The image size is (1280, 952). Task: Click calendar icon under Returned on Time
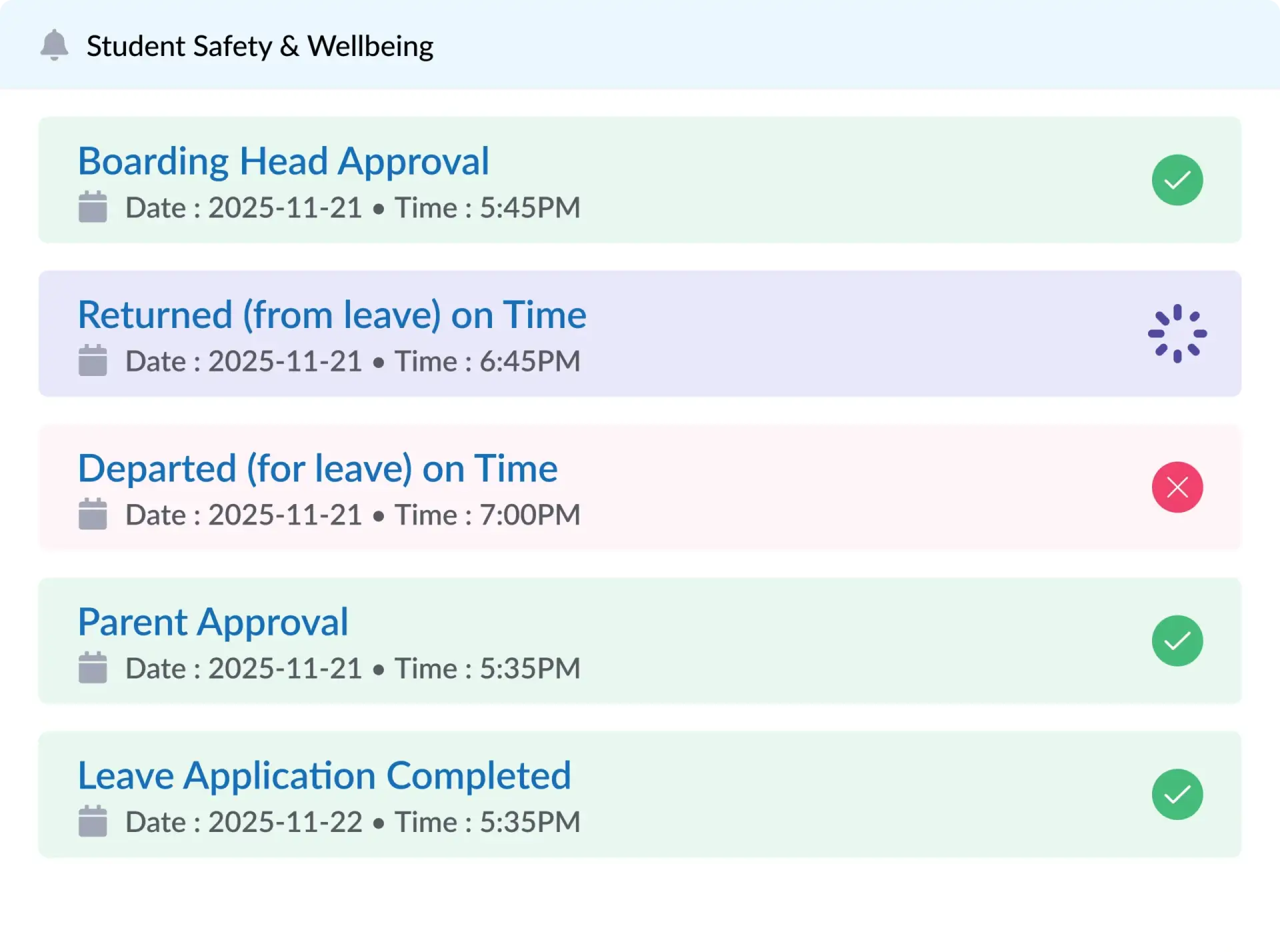pos(93,361)
